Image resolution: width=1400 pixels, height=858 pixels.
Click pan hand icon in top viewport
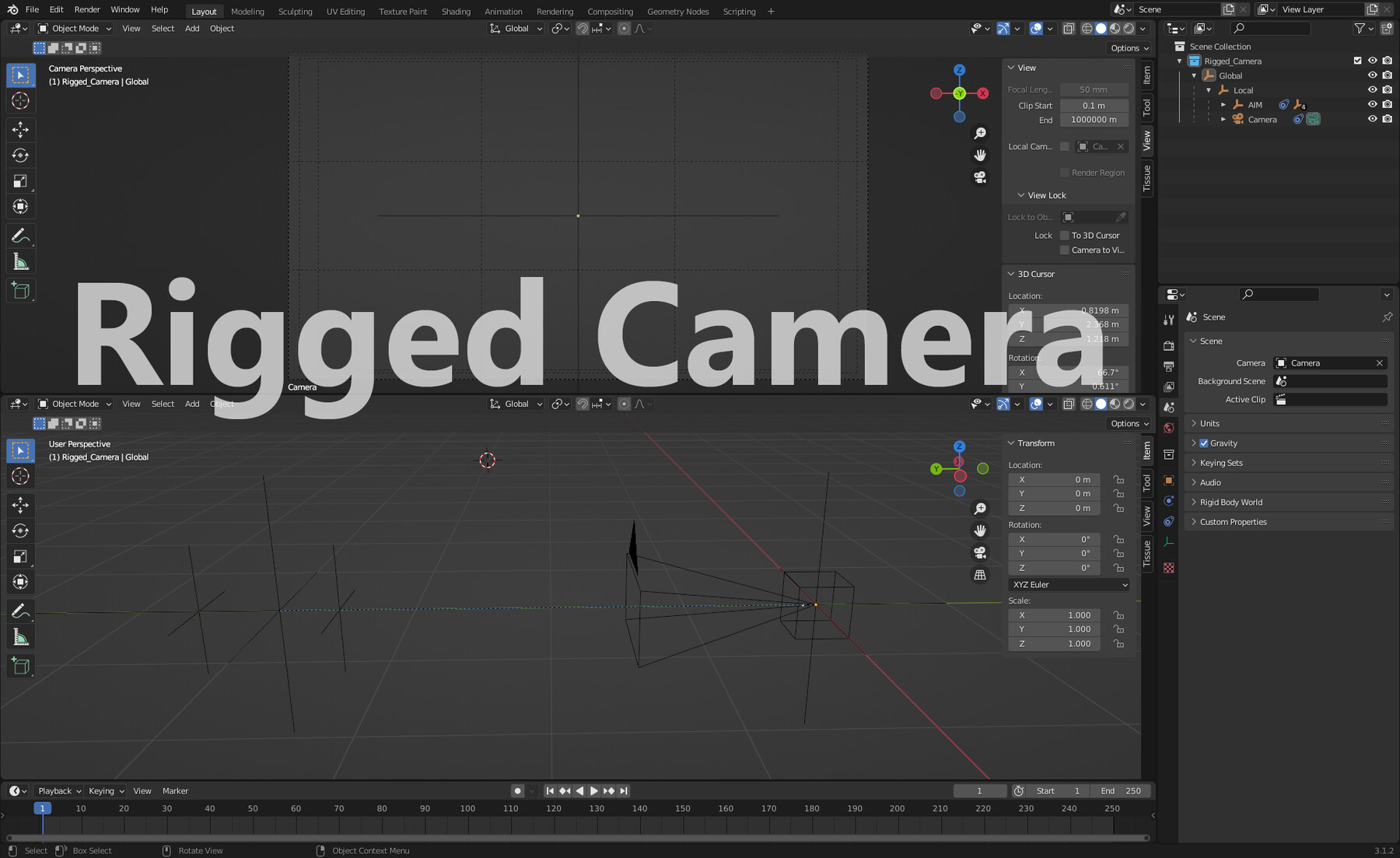pos(980,156)
